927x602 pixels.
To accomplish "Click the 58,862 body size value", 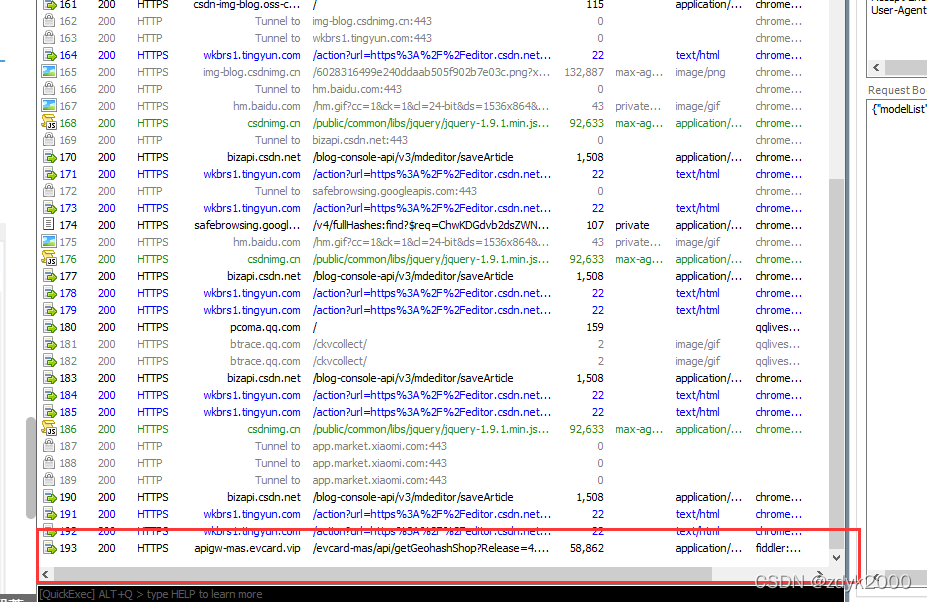I will click(586, 548).
